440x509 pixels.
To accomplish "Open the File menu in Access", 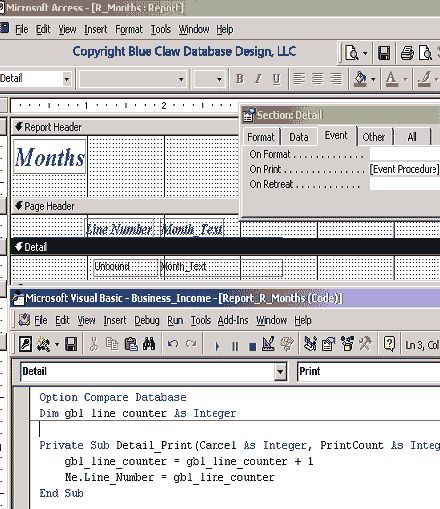I will 22,29.
